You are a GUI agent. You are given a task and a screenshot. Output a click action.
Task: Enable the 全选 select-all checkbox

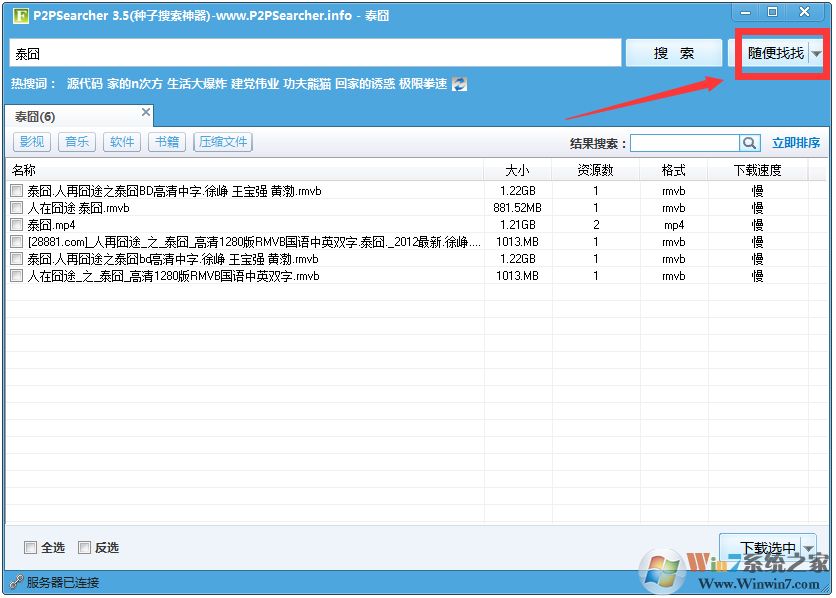pos(31,547)
